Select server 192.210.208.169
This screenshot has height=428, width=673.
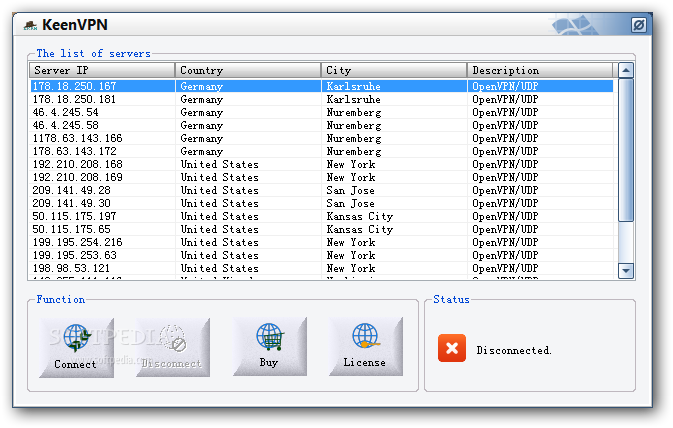point(322,177)
